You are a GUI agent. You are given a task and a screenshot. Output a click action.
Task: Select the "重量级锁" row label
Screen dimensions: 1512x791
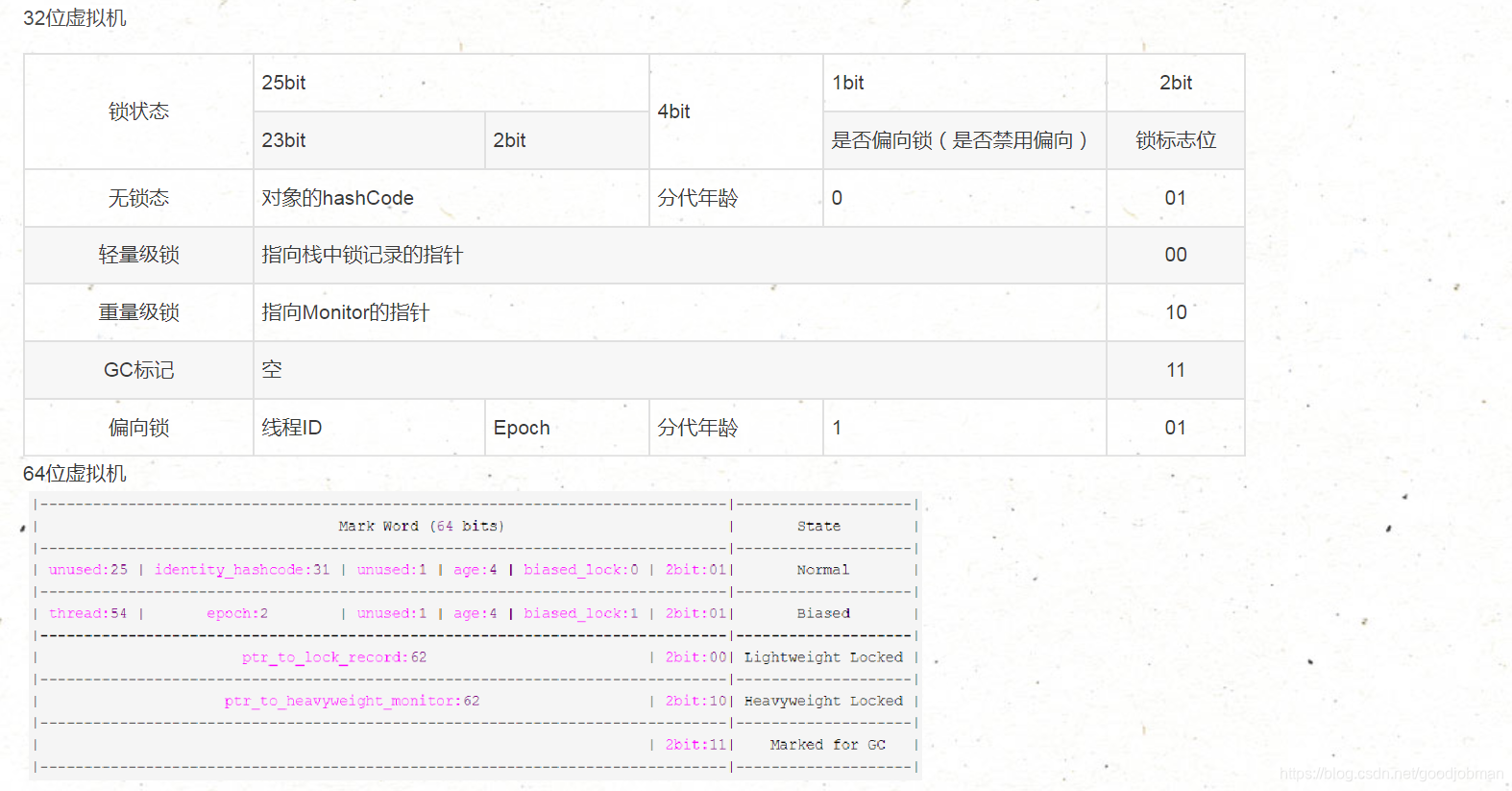point(138,312)
